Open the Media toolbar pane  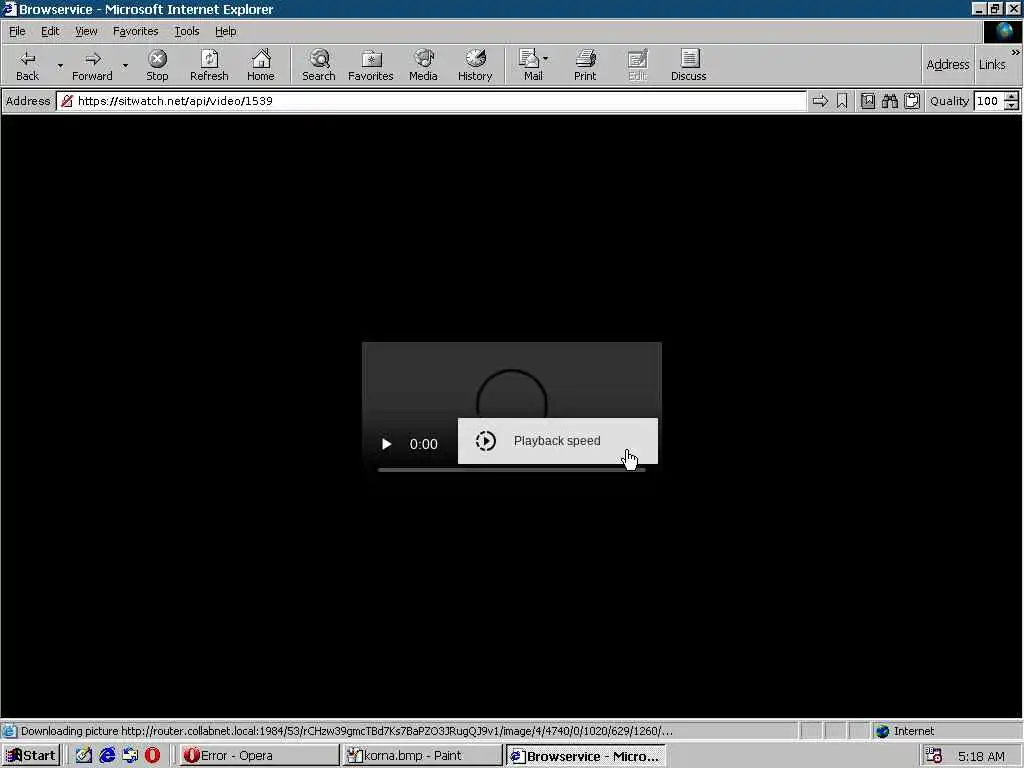[x=423, y=65]
